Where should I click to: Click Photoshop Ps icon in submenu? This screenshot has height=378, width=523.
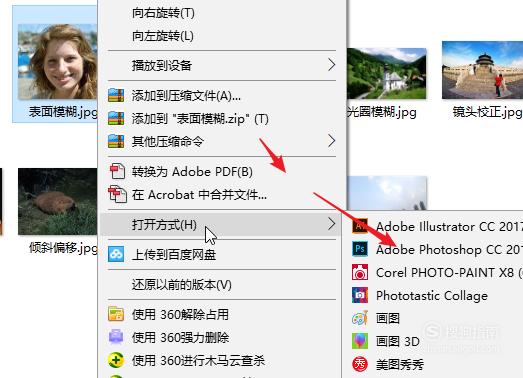[360, 249]
